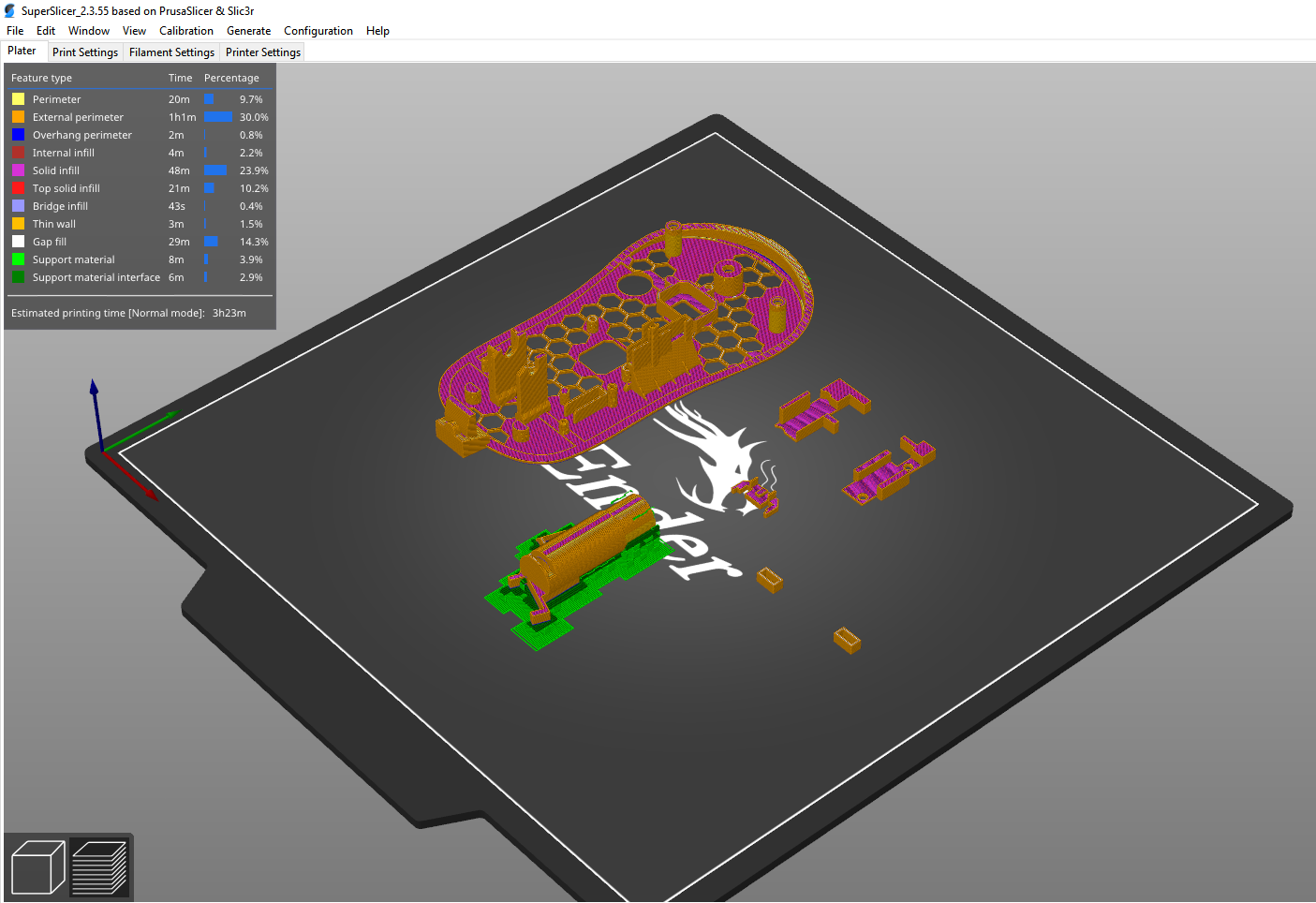
Task: Click the white Gap fill swatch
Action: tap(18, 242)
